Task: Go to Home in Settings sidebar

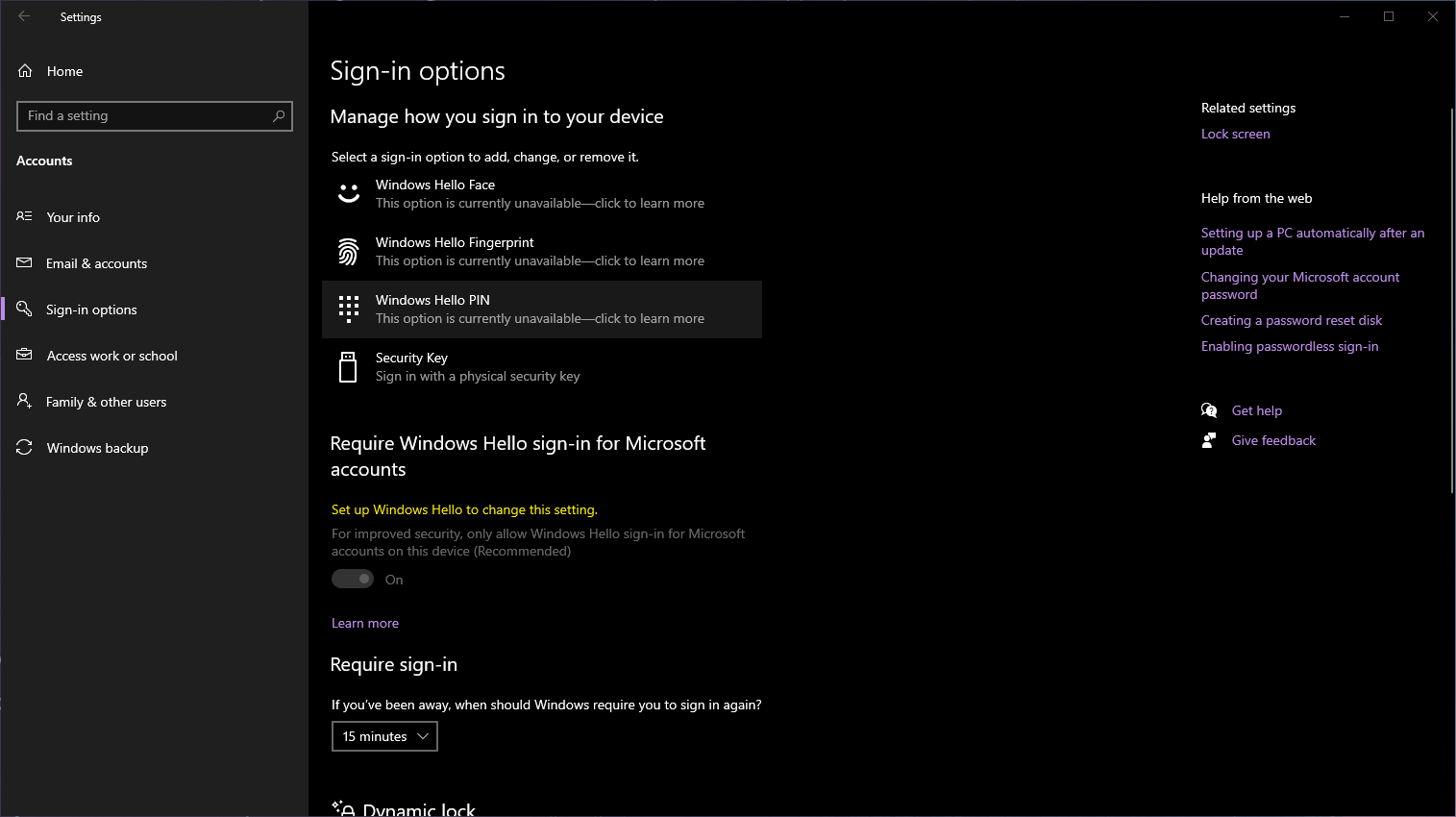Action: tap(154, 71)
